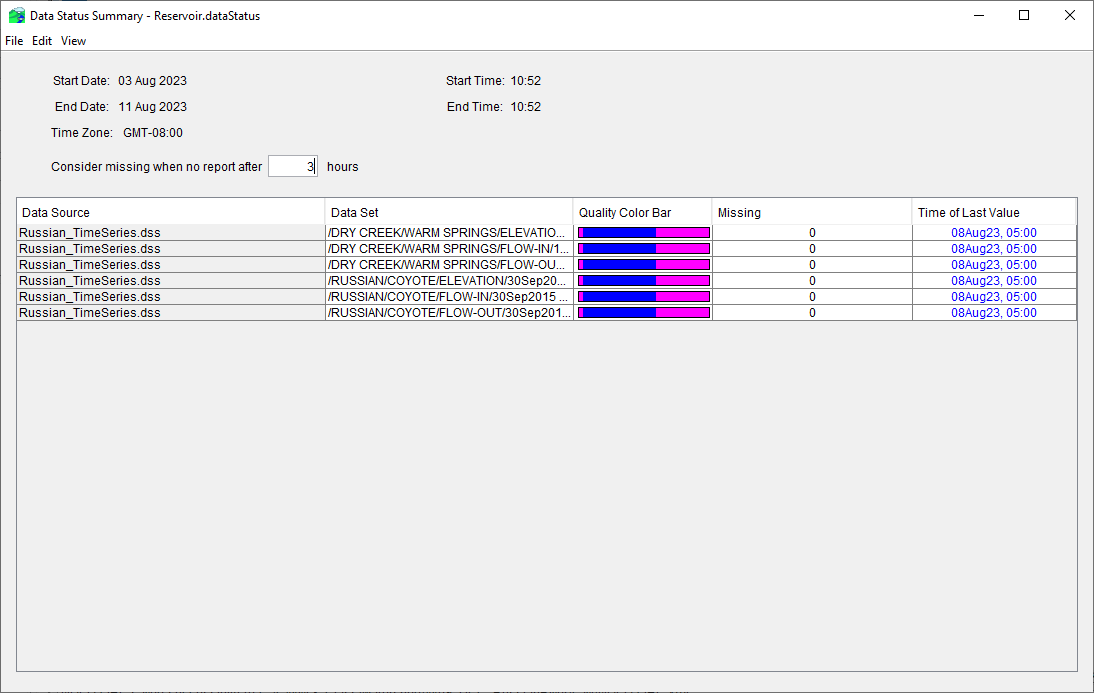The width and height of the screenshot is (1094, 693).
Task: Open the File menu
Action: click(14, 41)
